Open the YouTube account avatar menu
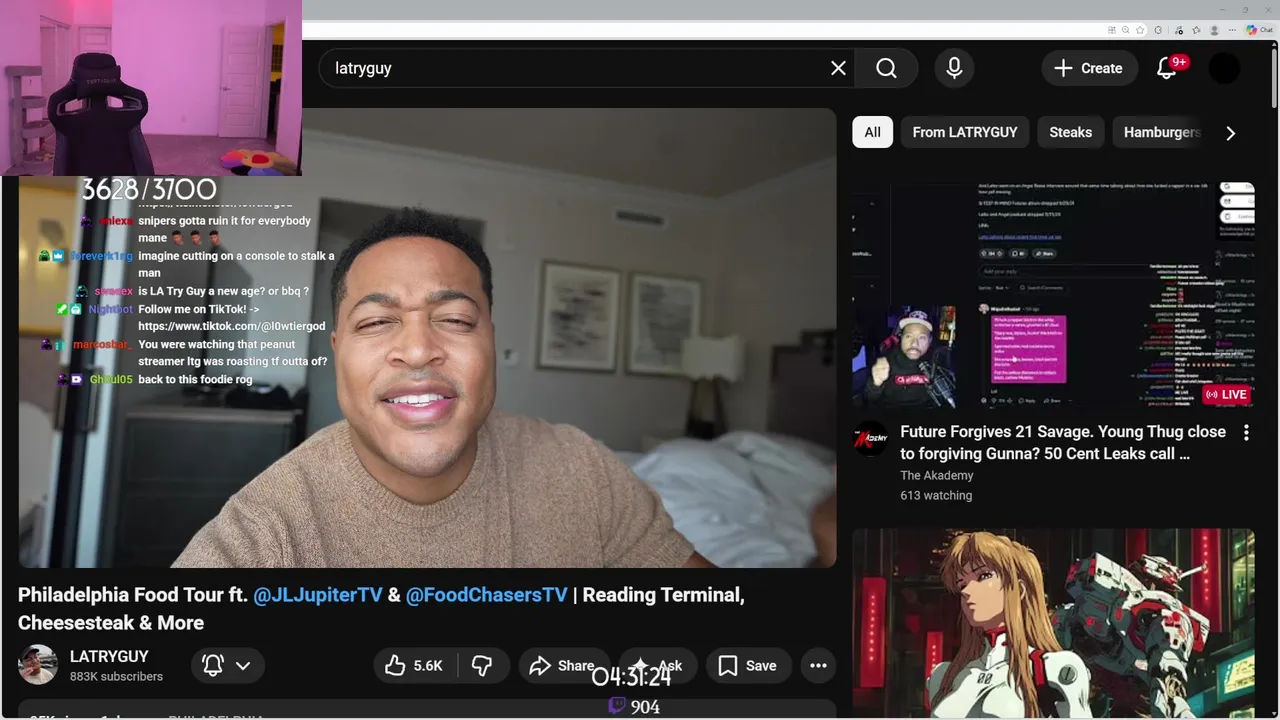This screenshot has width=1280, height=720. 1225,68
